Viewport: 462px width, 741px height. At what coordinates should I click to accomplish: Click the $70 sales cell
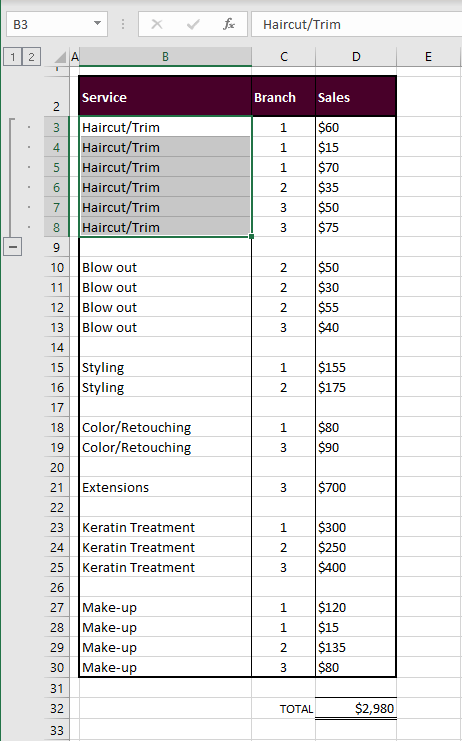click(x=356, y=167)
